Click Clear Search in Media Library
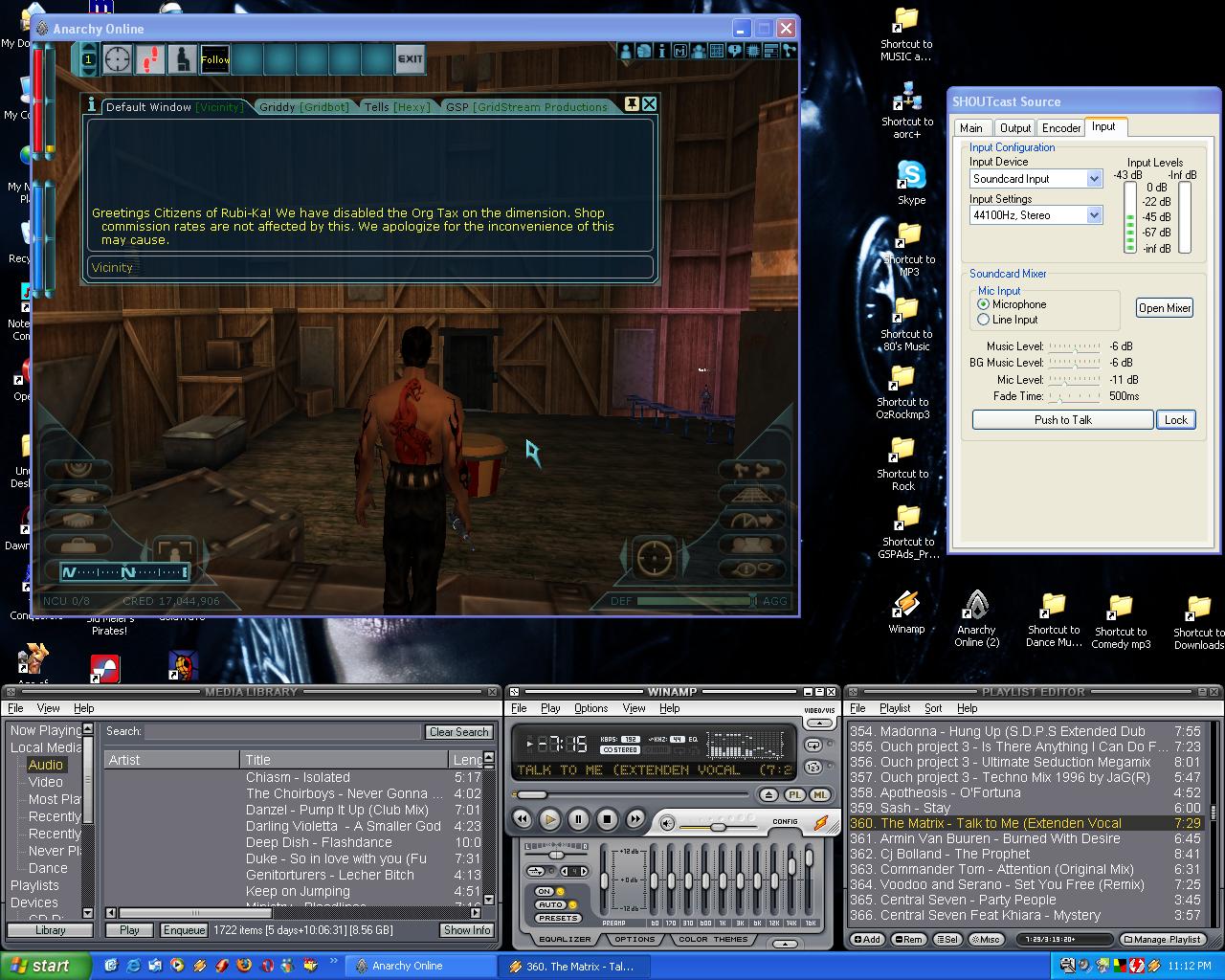 click(458, 732)
